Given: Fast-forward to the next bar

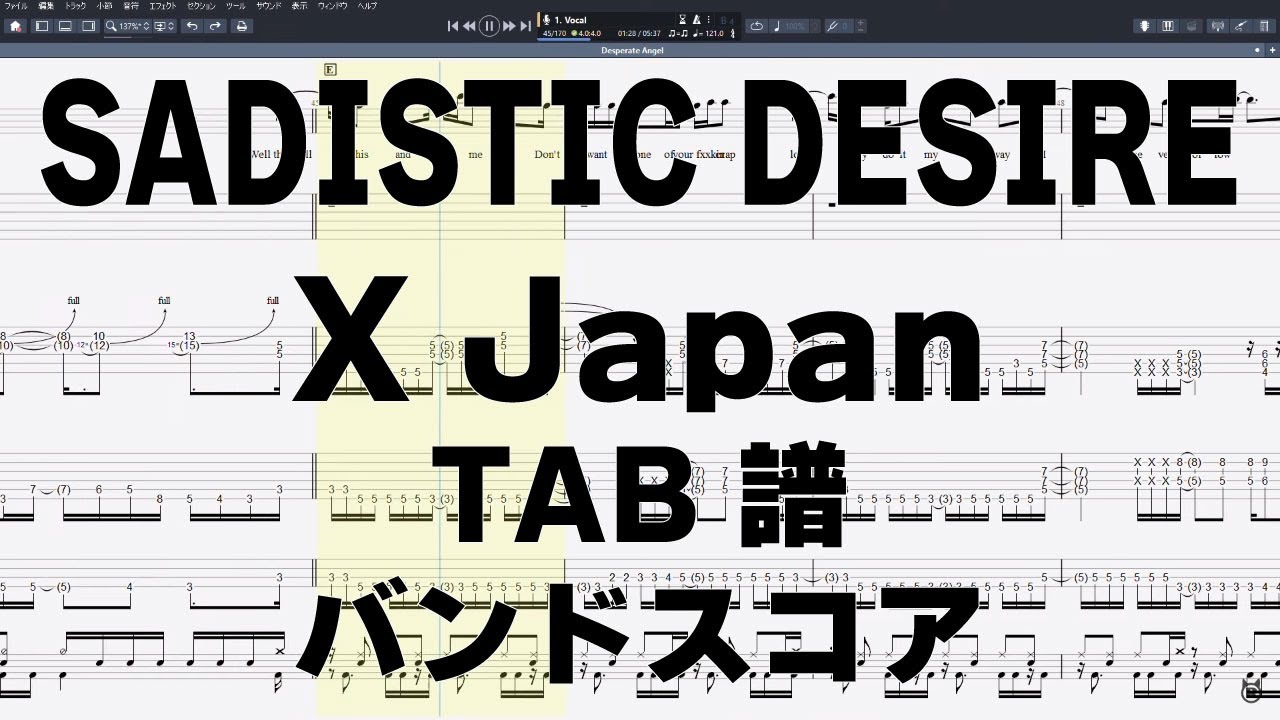Looking at the screenshot, I should tap(509, 26).
